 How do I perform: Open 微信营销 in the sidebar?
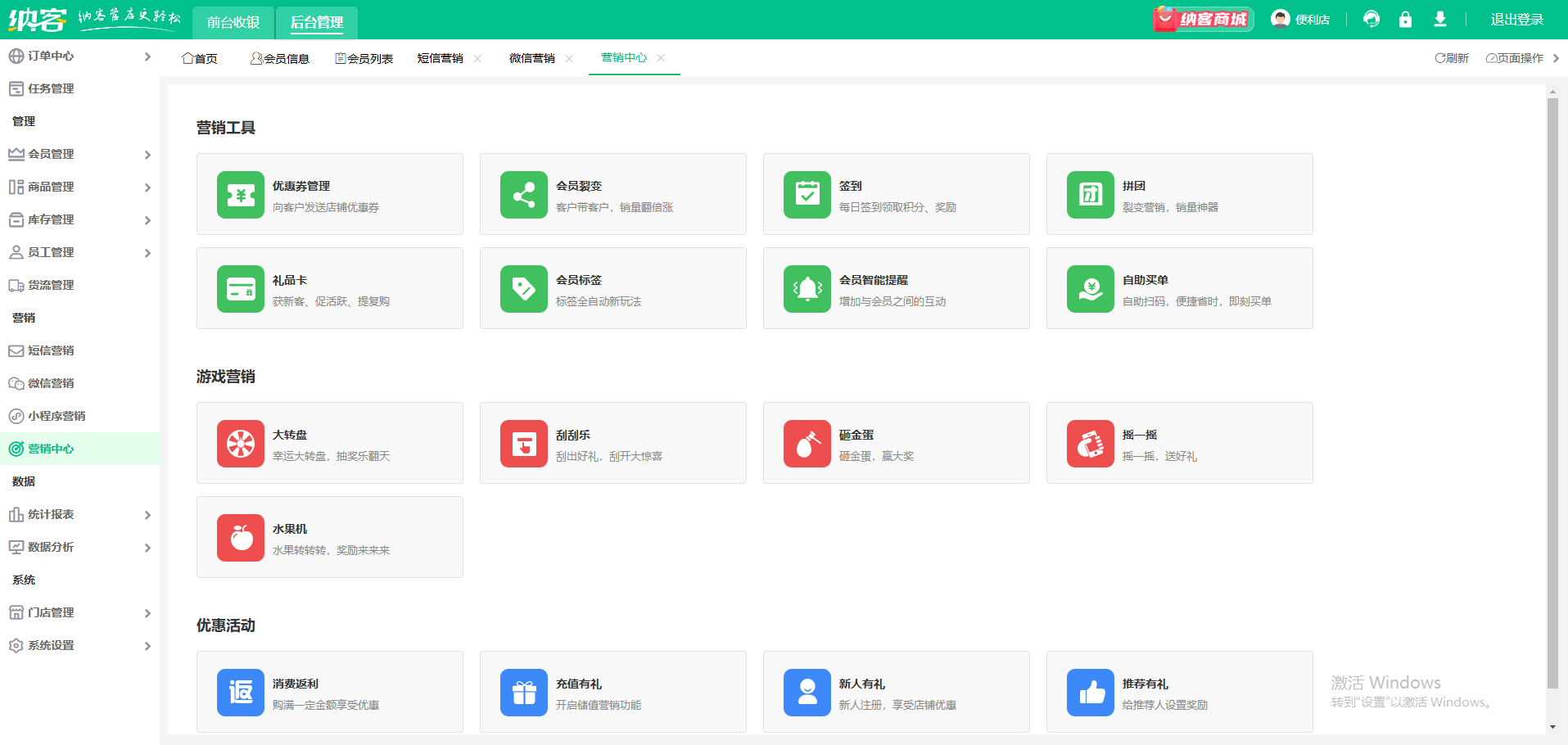[79, 383]
